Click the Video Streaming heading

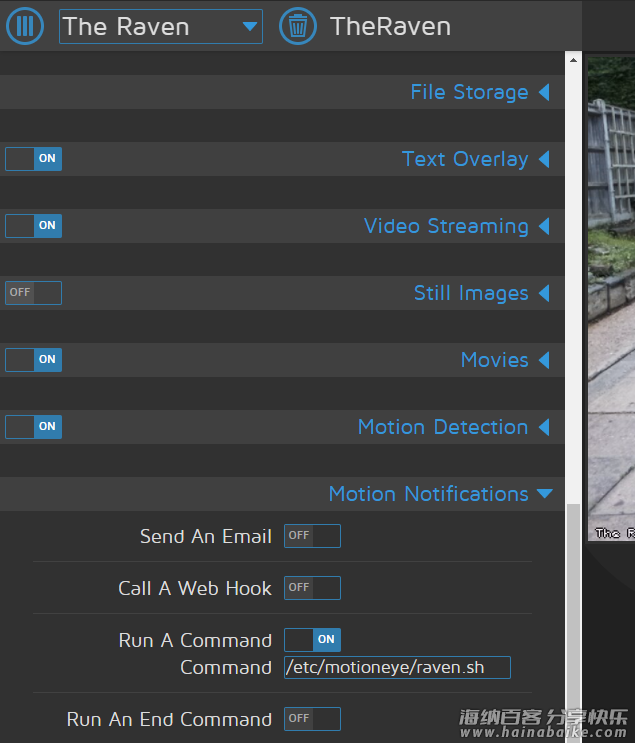446,226
